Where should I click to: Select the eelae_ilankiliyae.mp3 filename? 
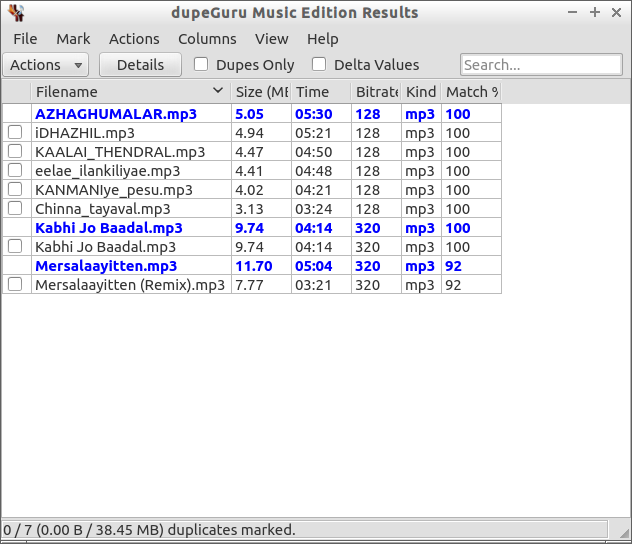point(108,171)
